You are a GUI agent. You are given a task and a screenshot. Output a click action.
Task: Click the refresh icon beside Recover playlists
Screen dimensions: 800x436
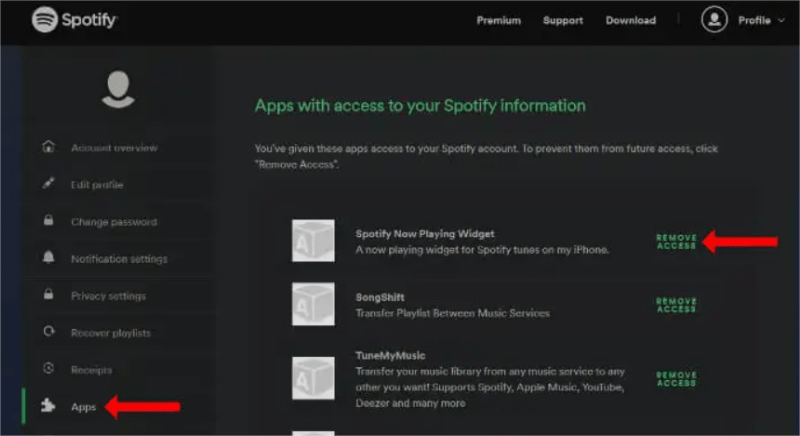[x=48, y=331]
